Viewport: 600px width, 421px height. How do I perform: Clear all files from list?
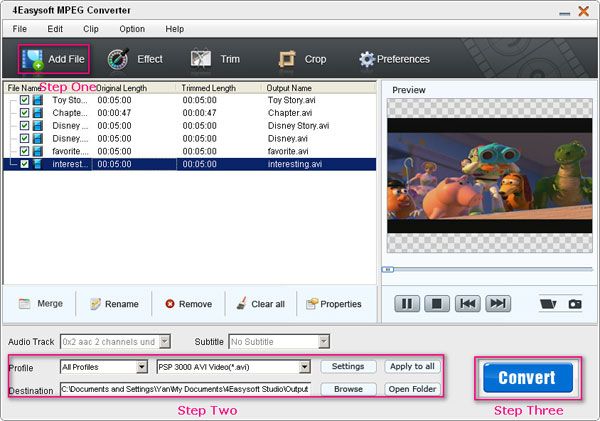point(261,304)
